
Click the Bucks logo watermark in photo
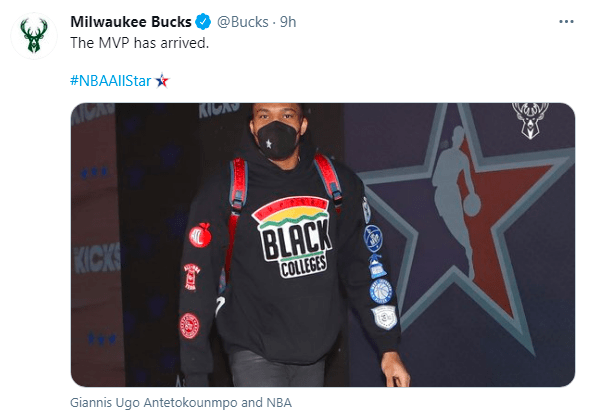tap(530, 120)
